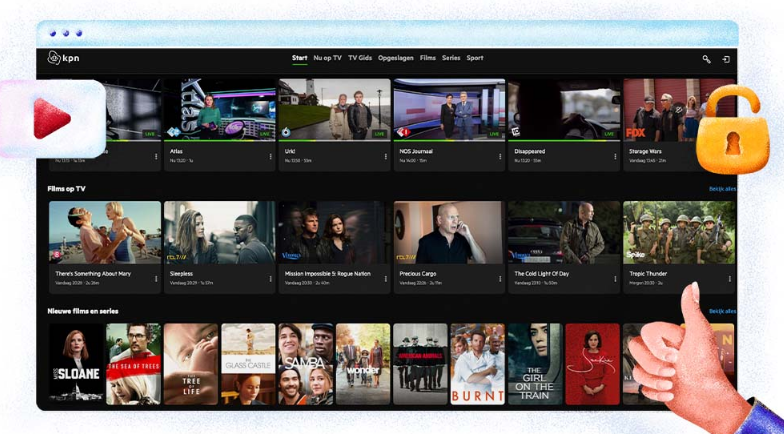Screen dimensions: 784x434
Task: Click Bekijk alles for Films op TV
Action: coord(722,189)
